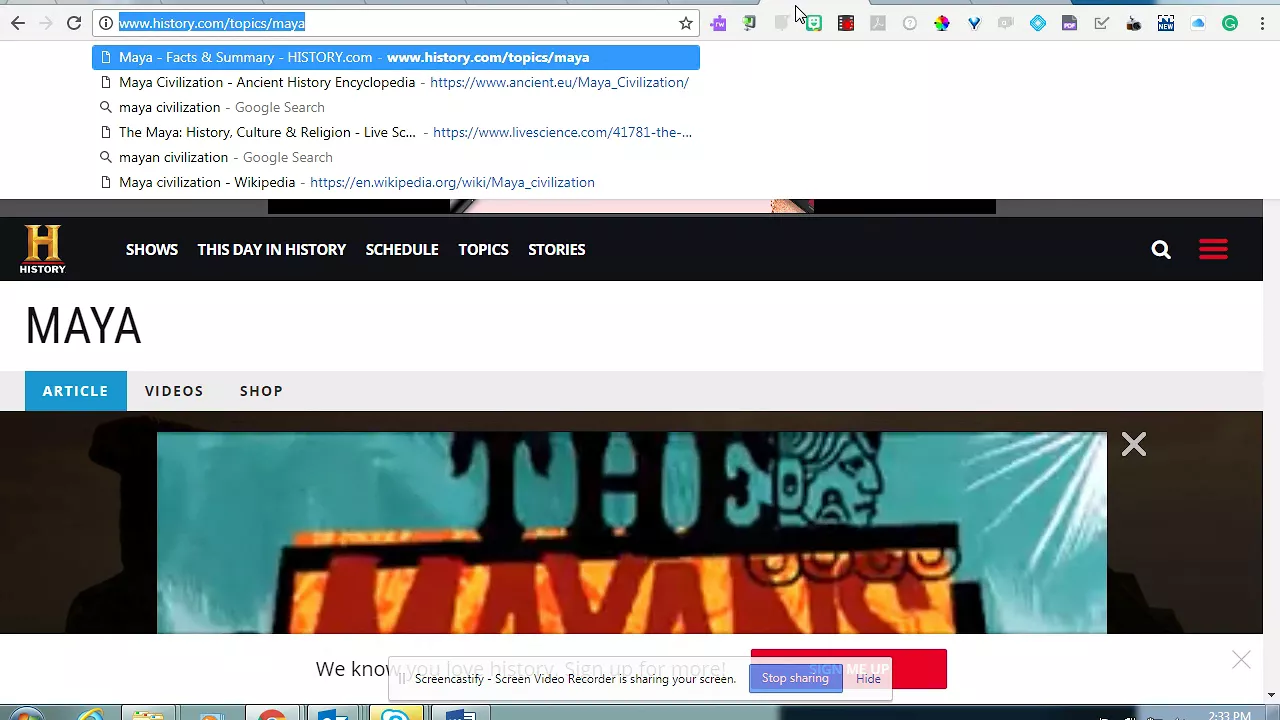The image size is (1280, 720).
Task: Open the SHOWS nav menu
Action: click(x=152, y=250)
